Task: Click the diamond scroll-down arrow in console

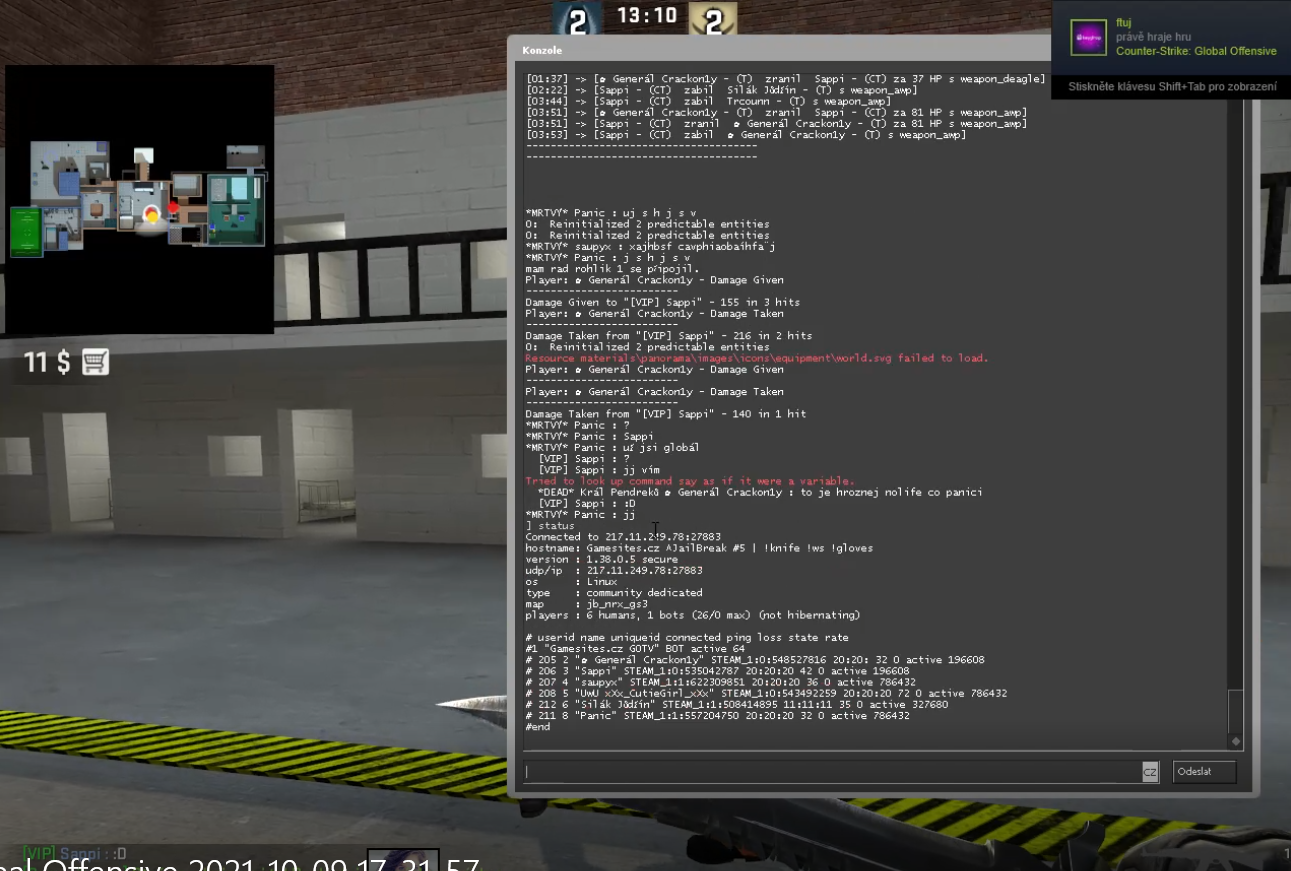Action: point(1236,741)
